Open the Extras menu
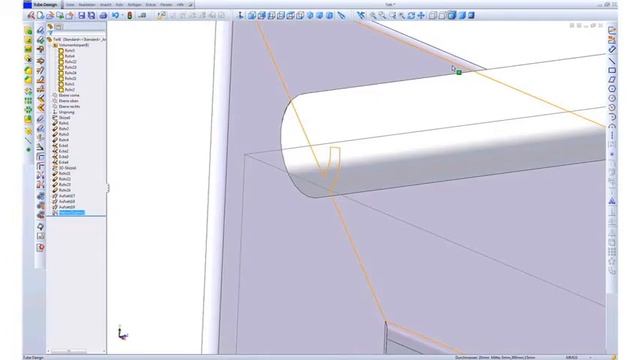The image size is (640, 360). pyautogui.click(x=151, y=5)
